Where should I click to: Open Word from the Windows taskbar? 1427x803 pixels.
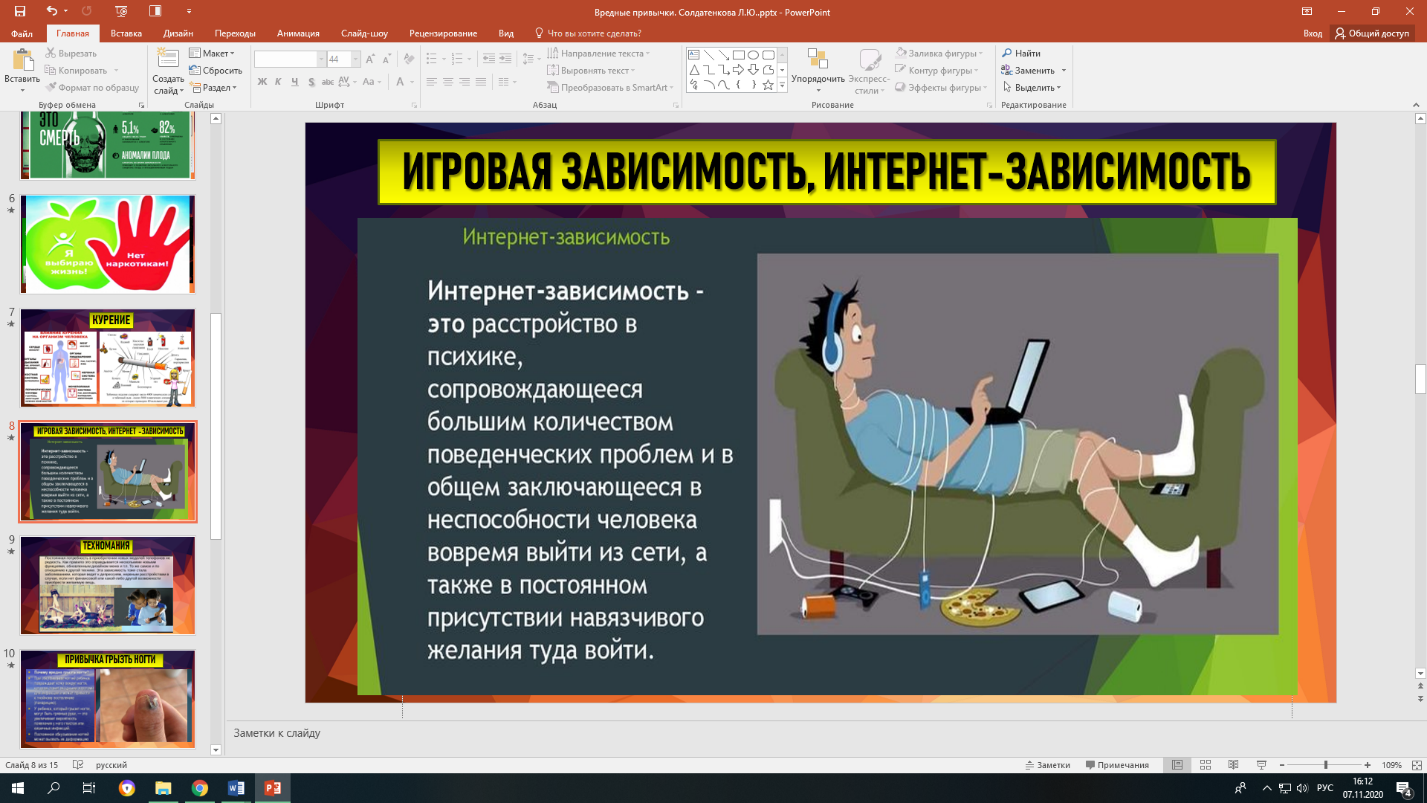(236, 788)
